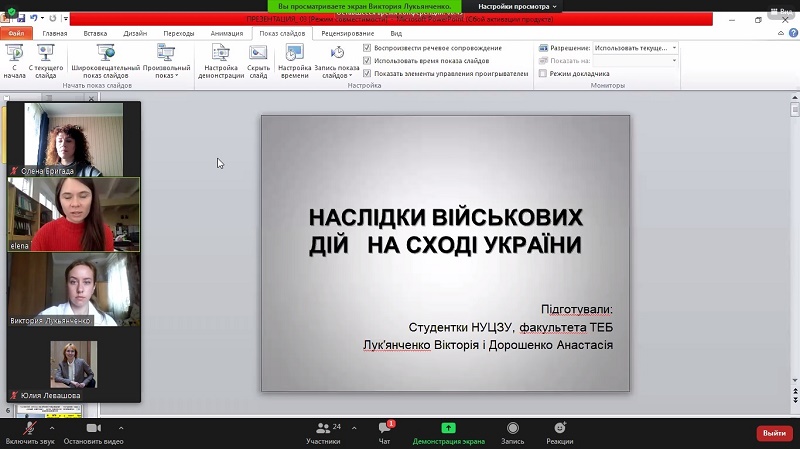Switch to 'Анимация' ribbon tab
The image size is (800, 449).
226,33
